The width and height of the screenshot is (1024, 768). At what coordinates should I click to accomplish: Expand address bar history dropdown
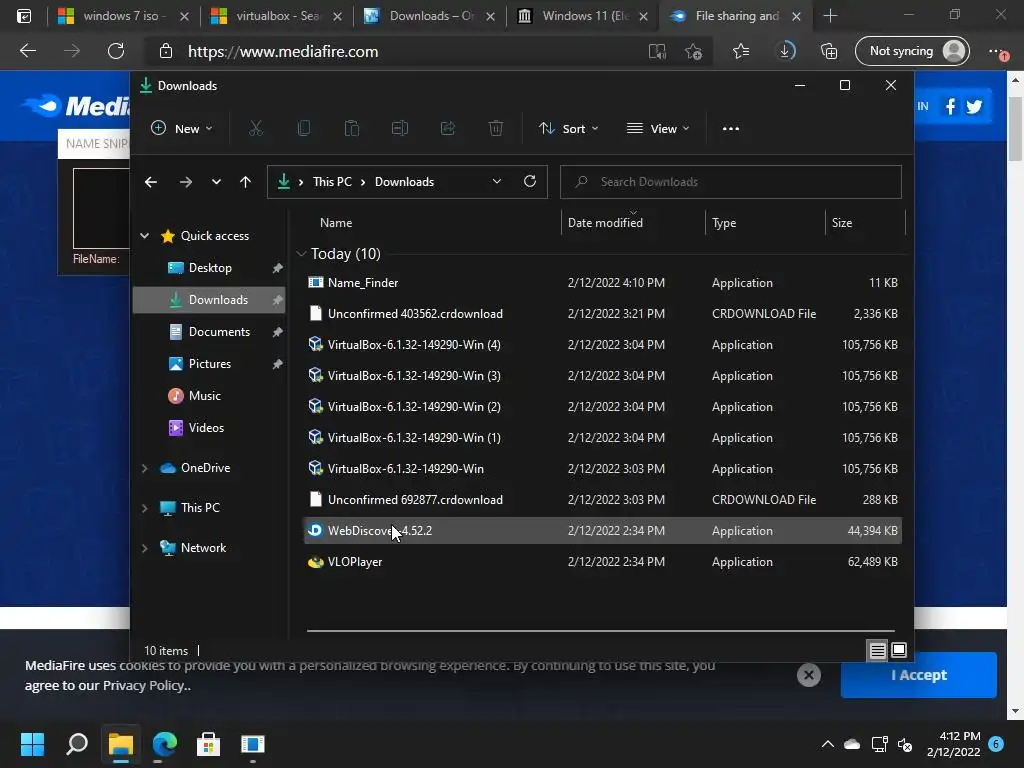click(x=497, y=182)
